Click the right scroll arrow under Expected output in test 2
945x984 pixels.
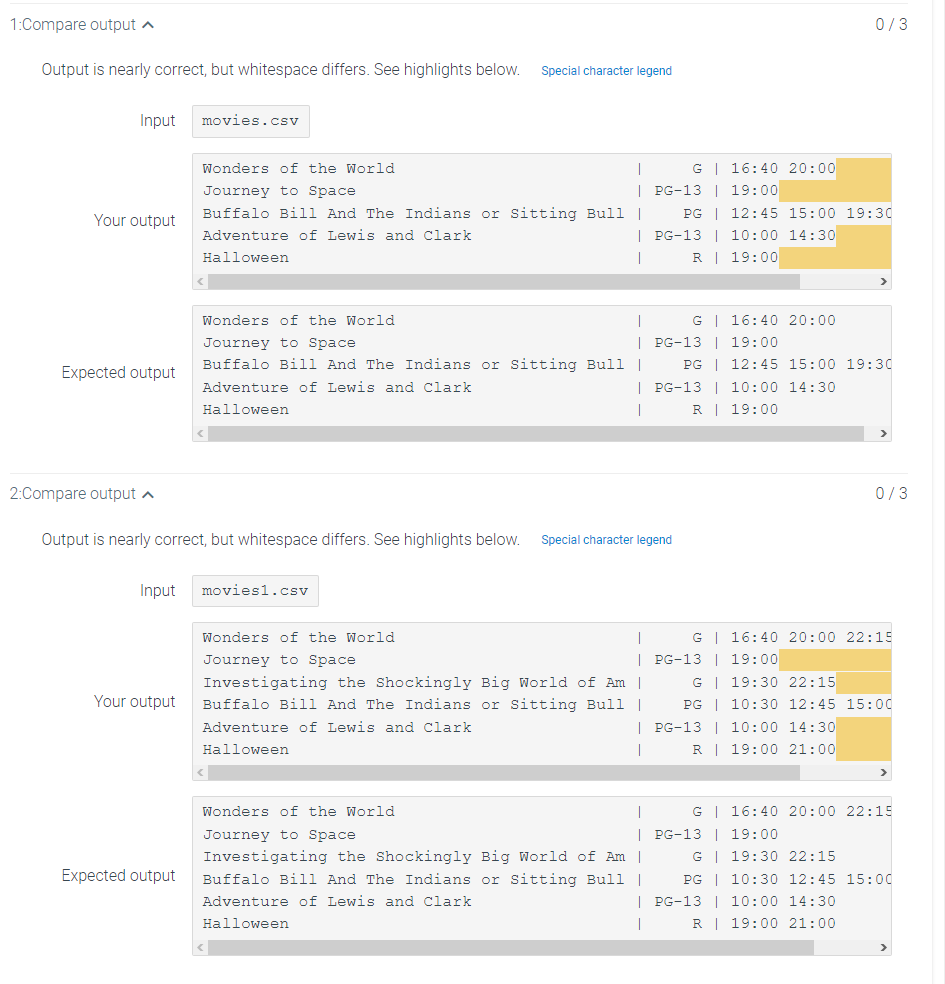coord(882,946)
